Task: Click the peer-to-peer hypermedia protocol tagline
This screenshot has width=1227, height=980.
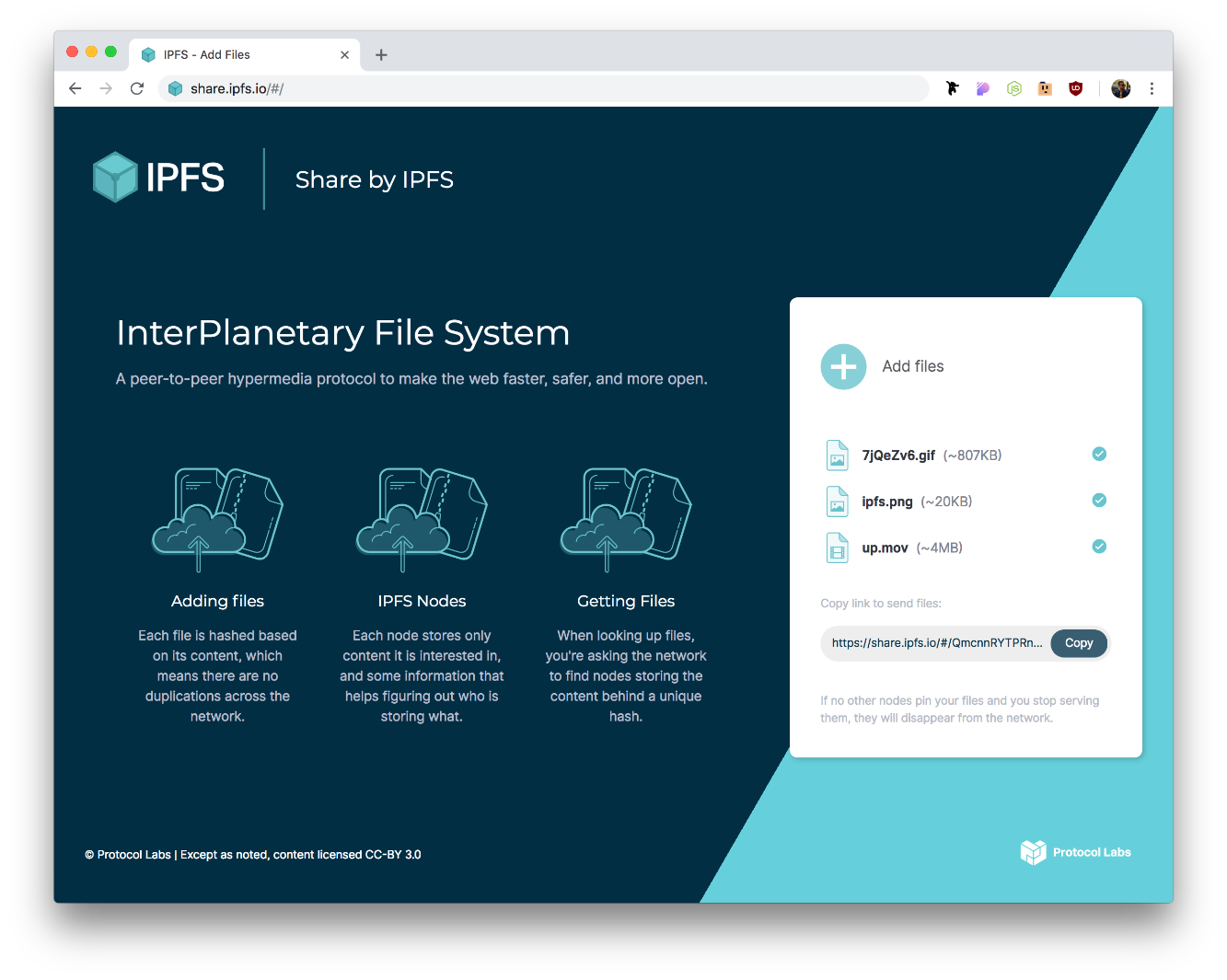Action: 411,379
